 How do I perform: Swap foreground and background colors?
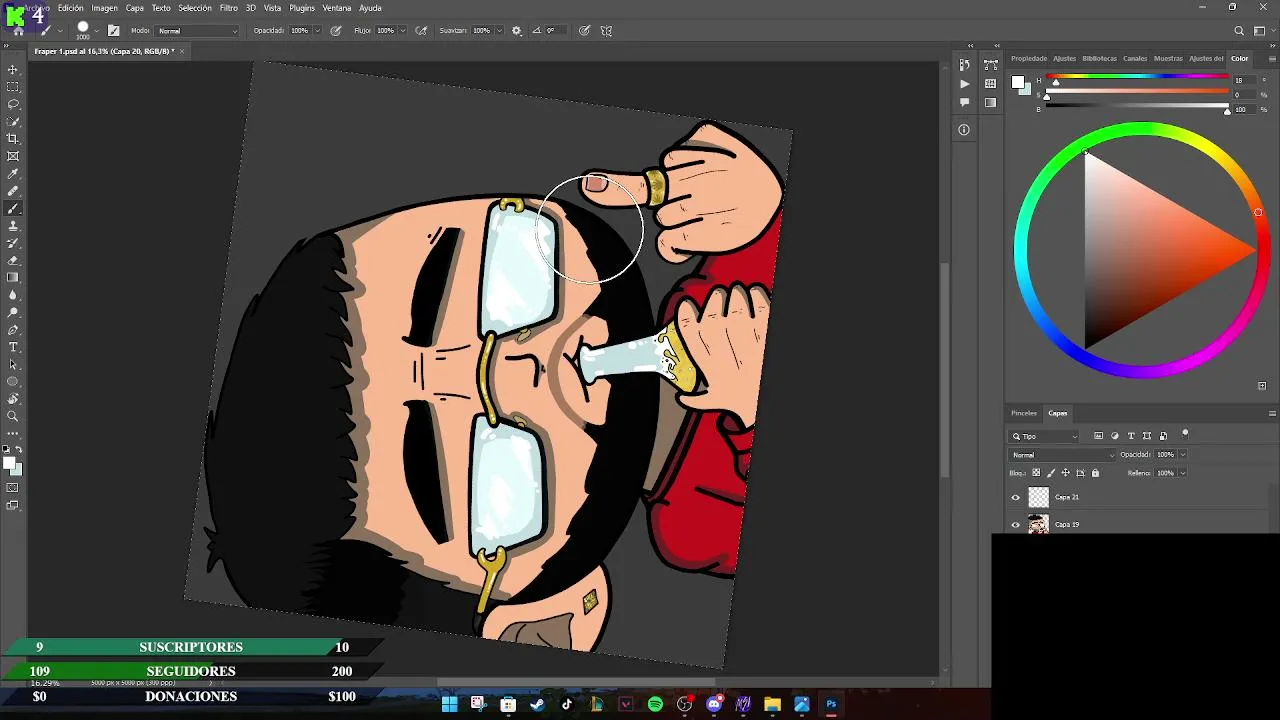18,450
